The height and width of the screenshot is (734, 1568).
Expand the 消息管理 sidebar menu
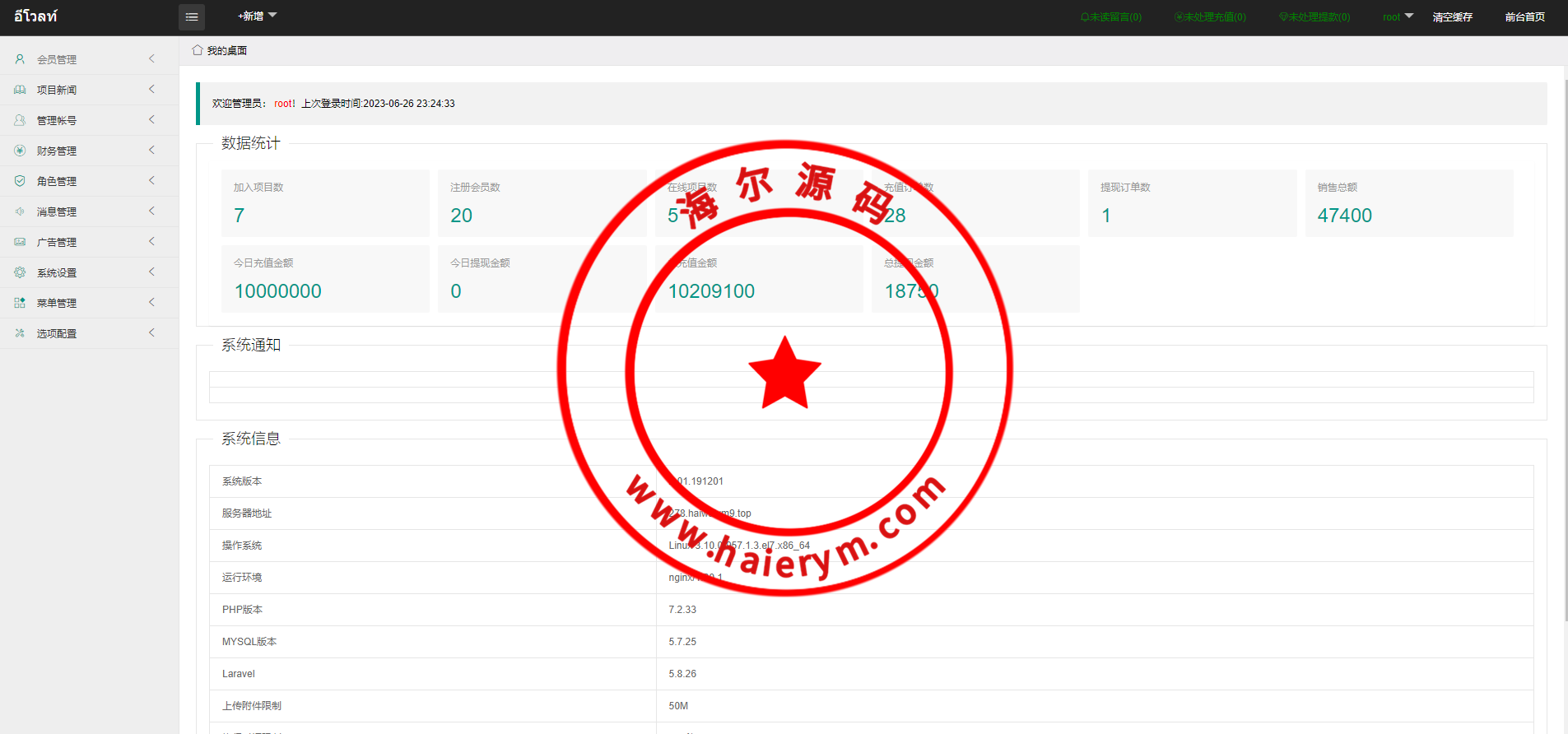coord(57,212)
